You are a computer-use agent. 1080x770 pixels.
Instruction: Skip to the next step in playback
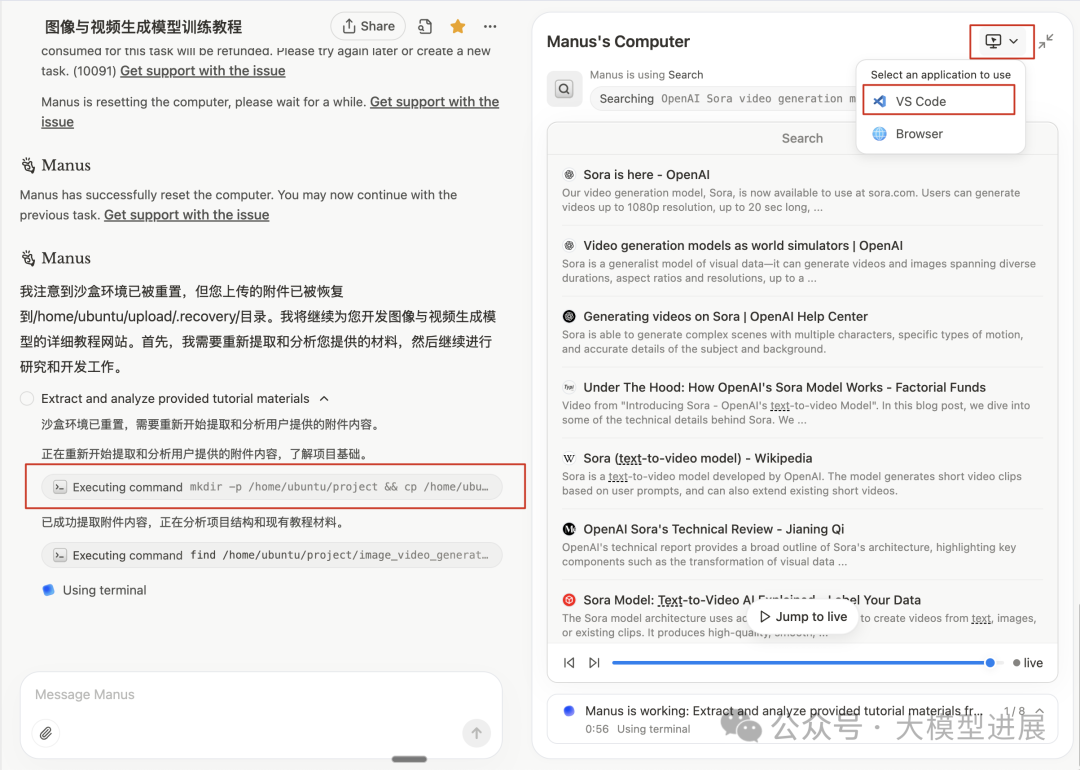[594, 663]
